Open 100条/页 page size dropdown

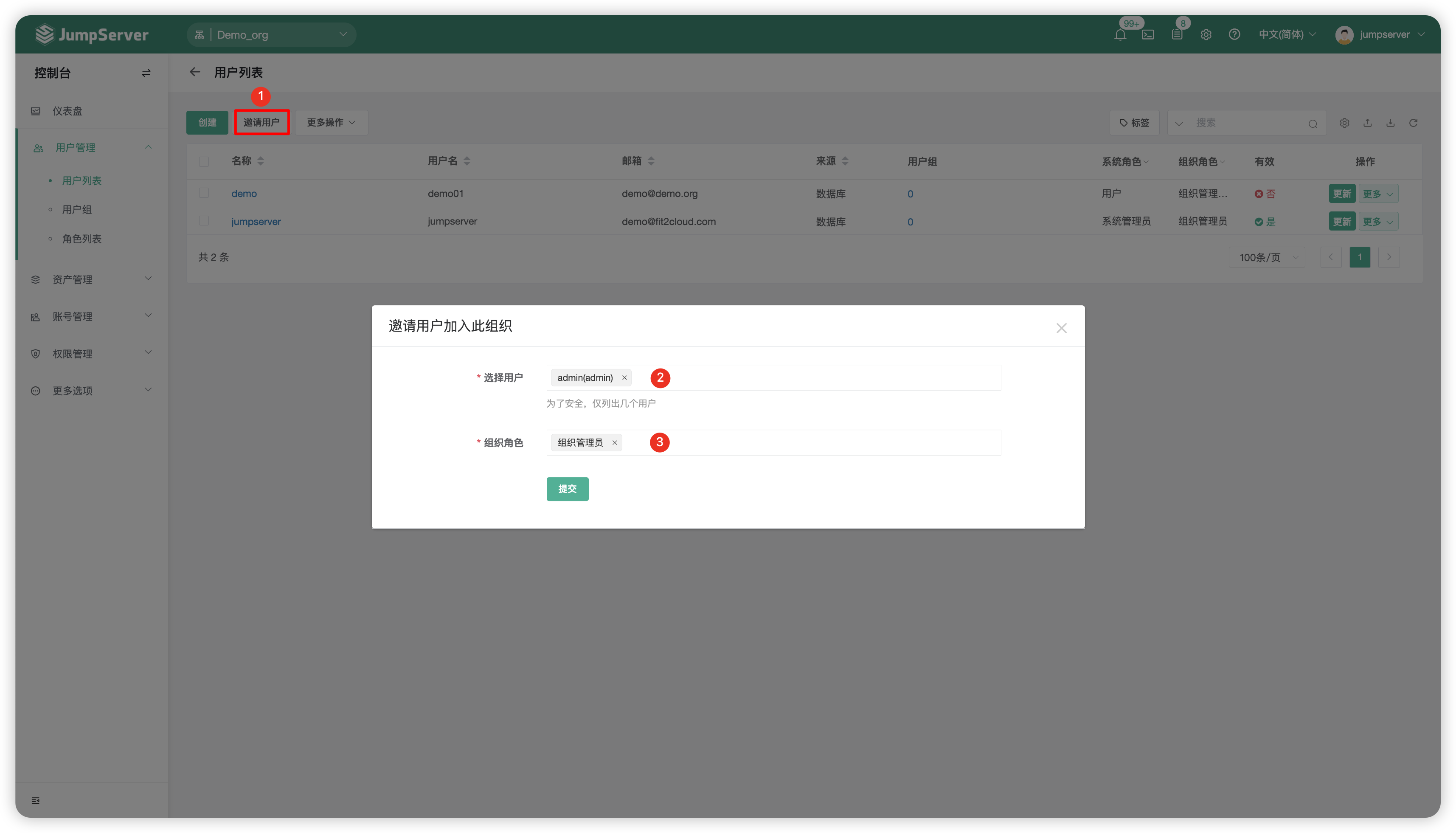(1266, 257)
